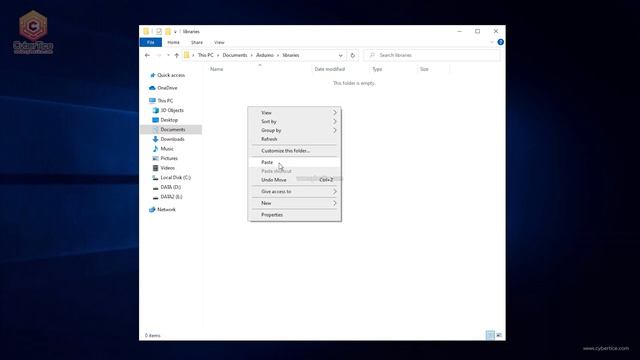Open Music in the sidebar
640x360 pixels.
point(167,149)
